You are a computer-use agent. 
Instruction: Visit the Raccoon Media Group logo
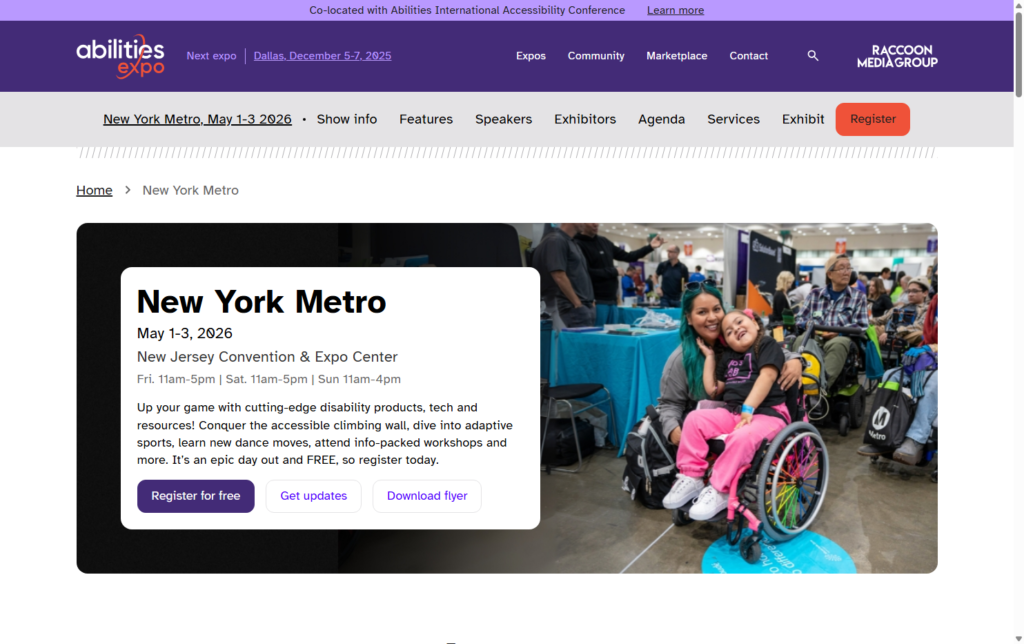click(897, 56)
